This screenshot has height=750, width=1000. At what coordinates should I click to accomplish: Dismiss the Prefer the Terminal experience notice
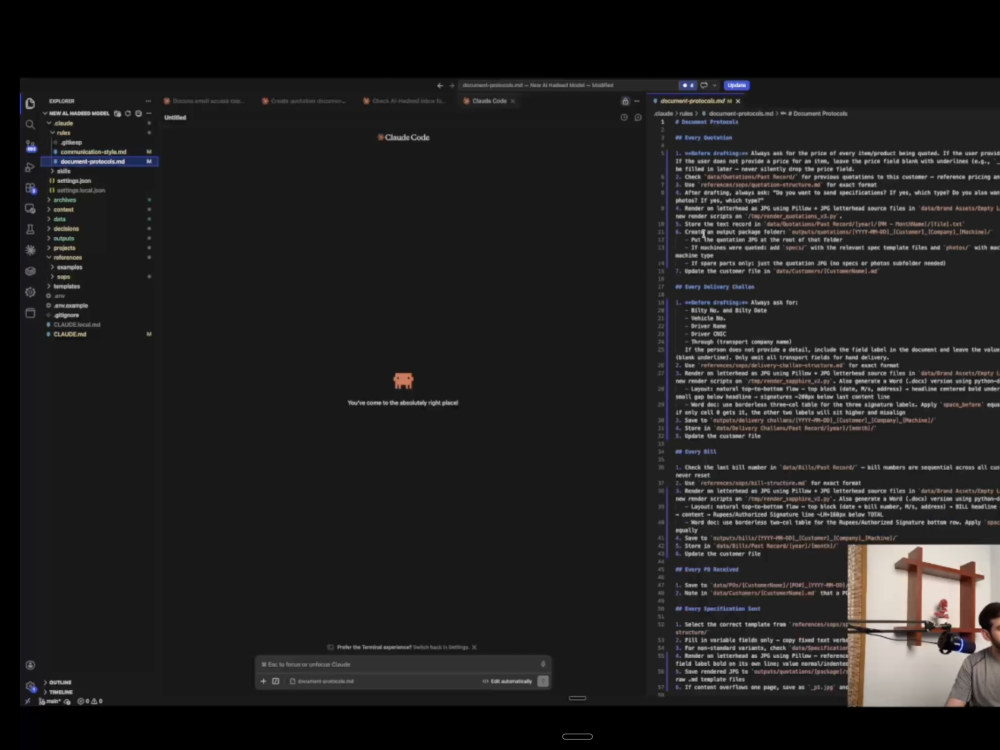[474, 647]
